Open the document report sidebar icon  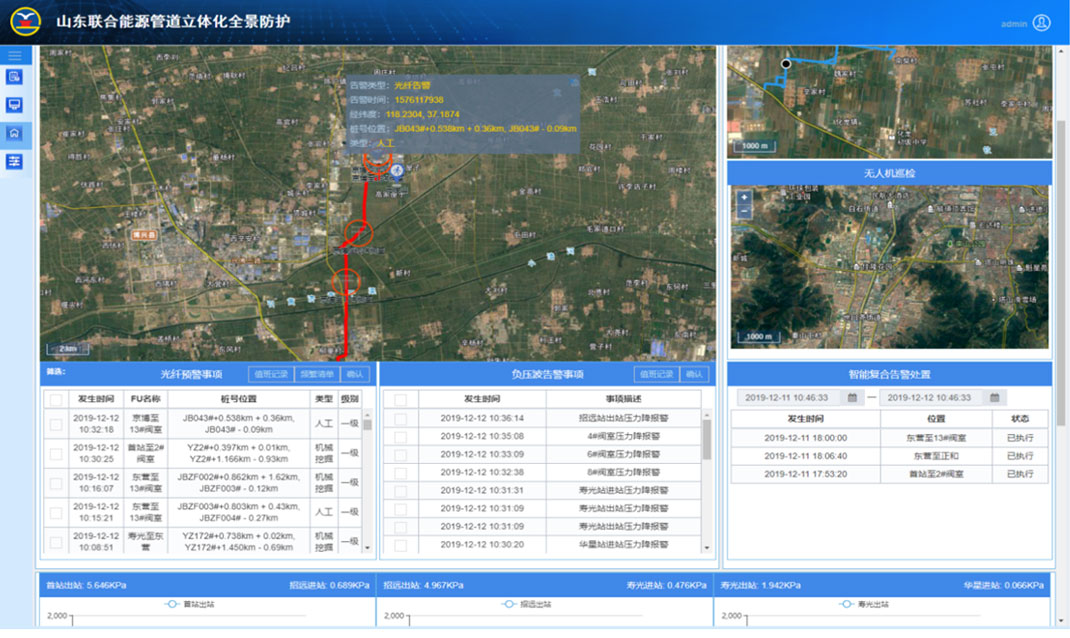15,77
